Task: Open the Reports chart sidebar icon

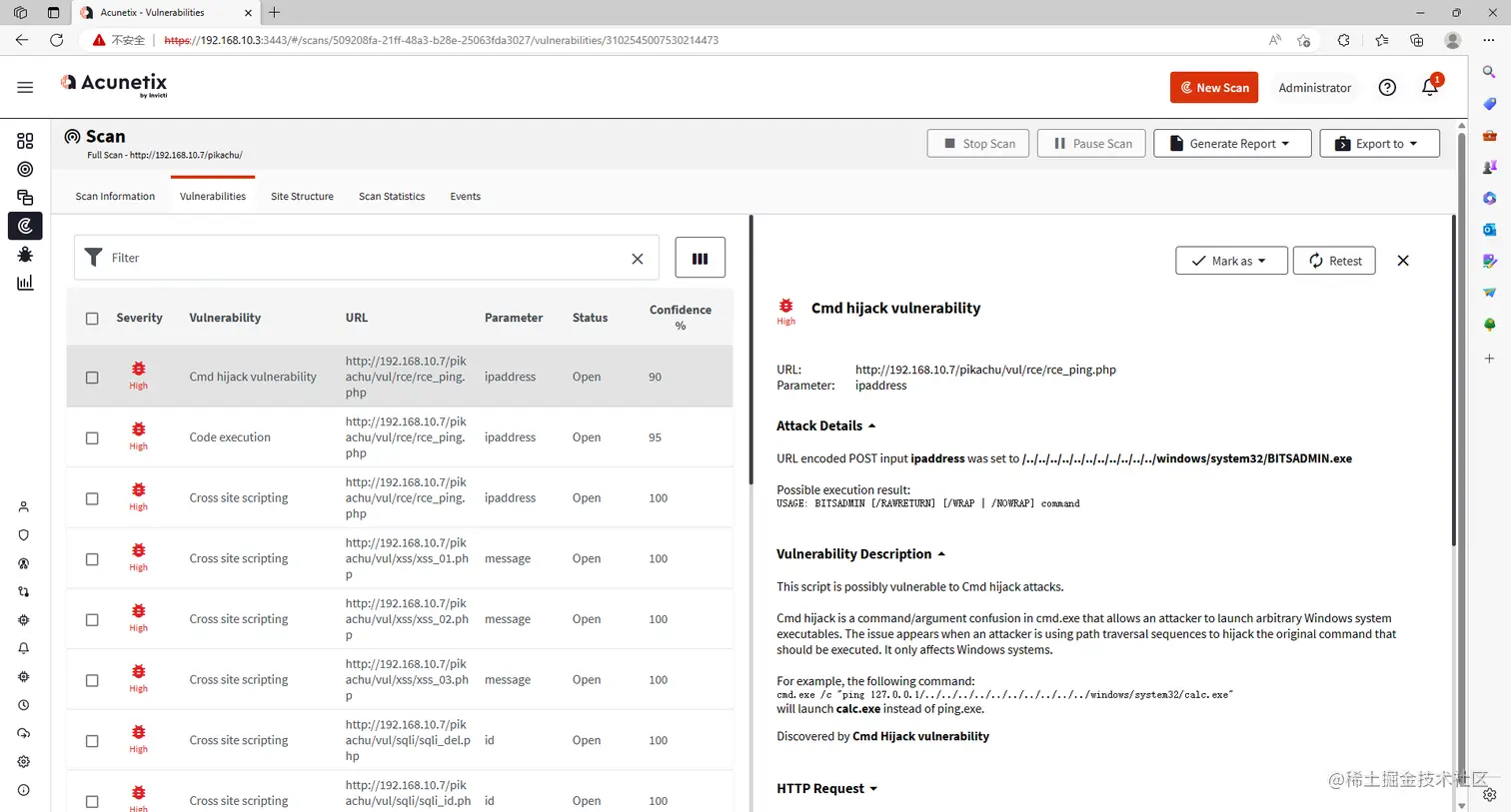Action: pos(25,283)
